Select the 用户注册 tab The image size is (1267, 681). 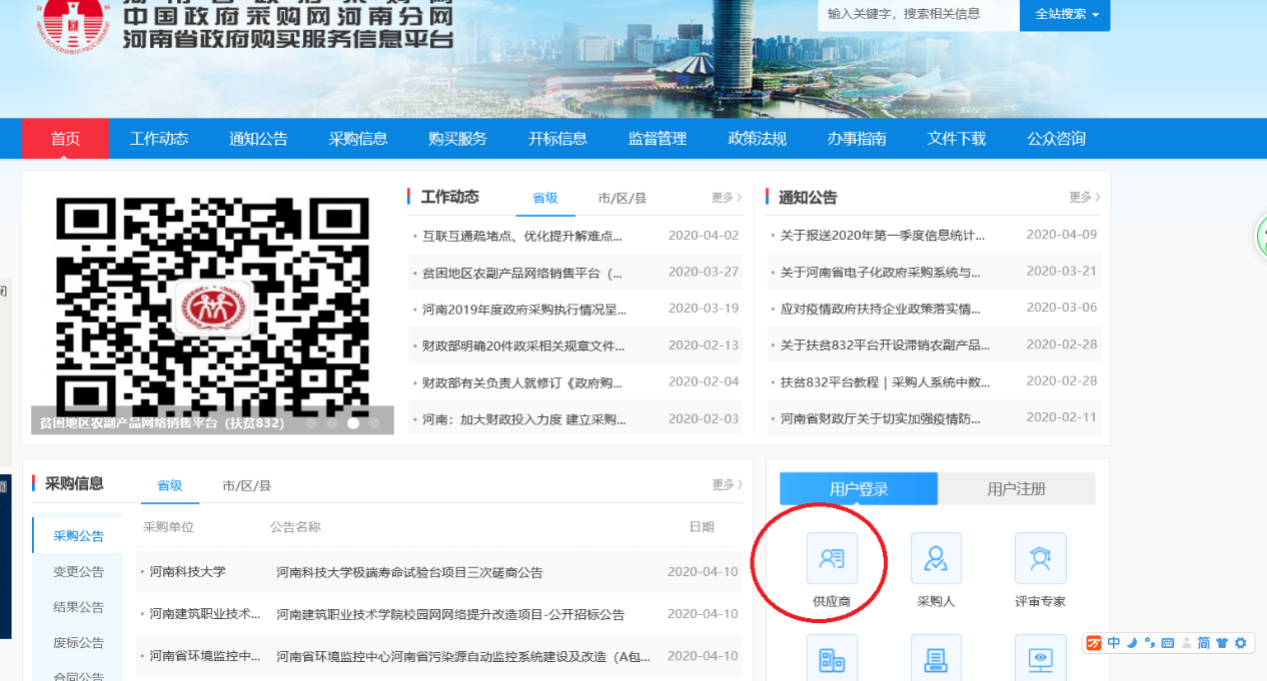pyautogui.click(x=1017, y=489)
